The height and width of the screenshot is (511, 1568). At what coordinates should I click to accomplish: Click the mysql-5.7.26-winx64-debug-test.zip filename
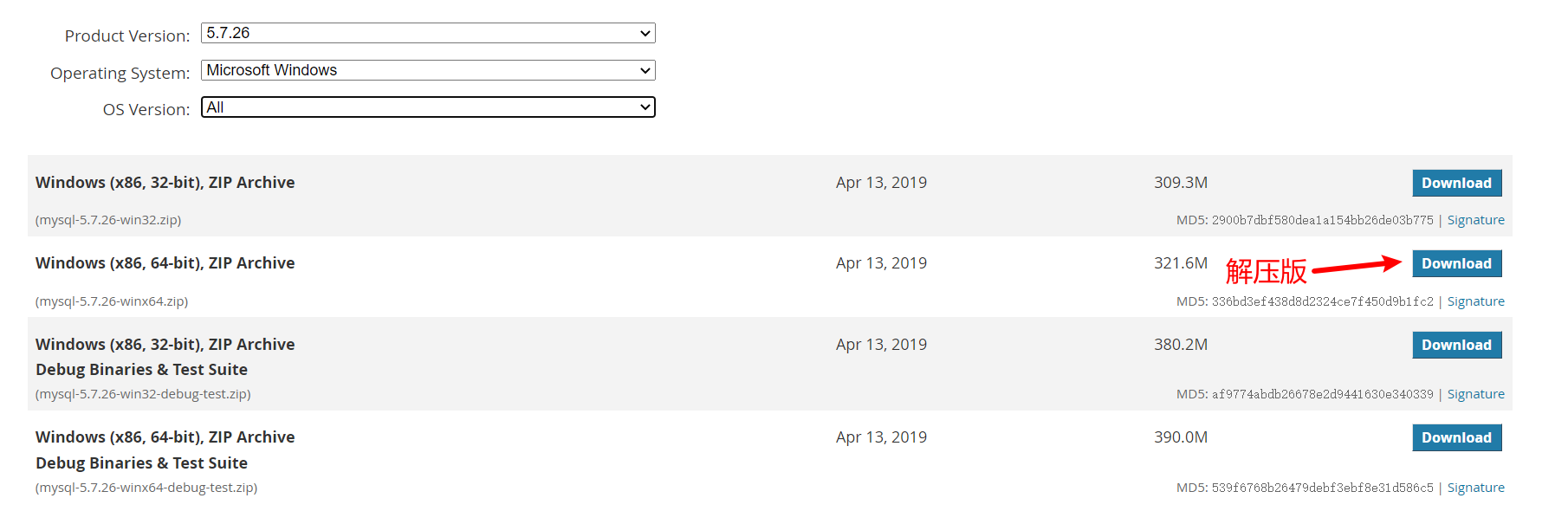coord(146,488)
